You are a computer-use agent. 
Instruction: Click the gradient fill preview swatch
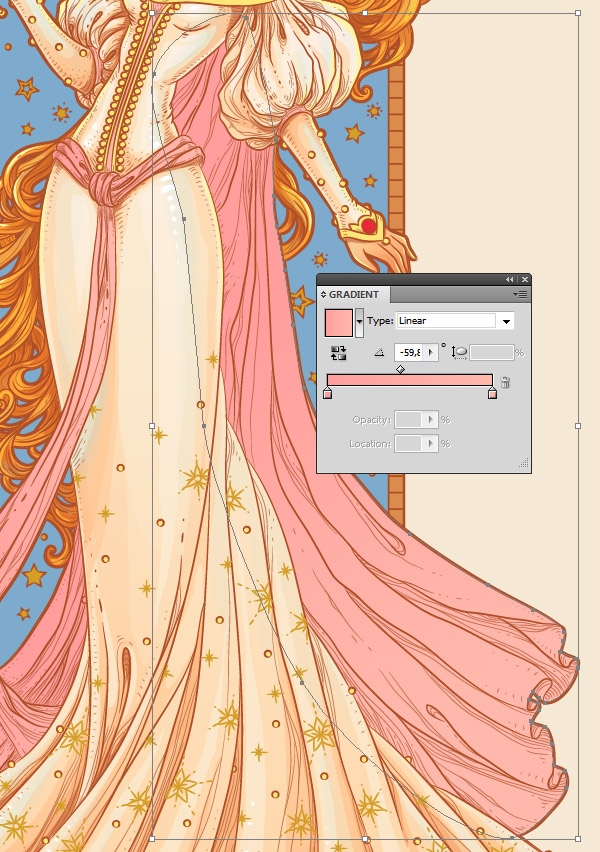pyautogui.click(x=339, y=322)
